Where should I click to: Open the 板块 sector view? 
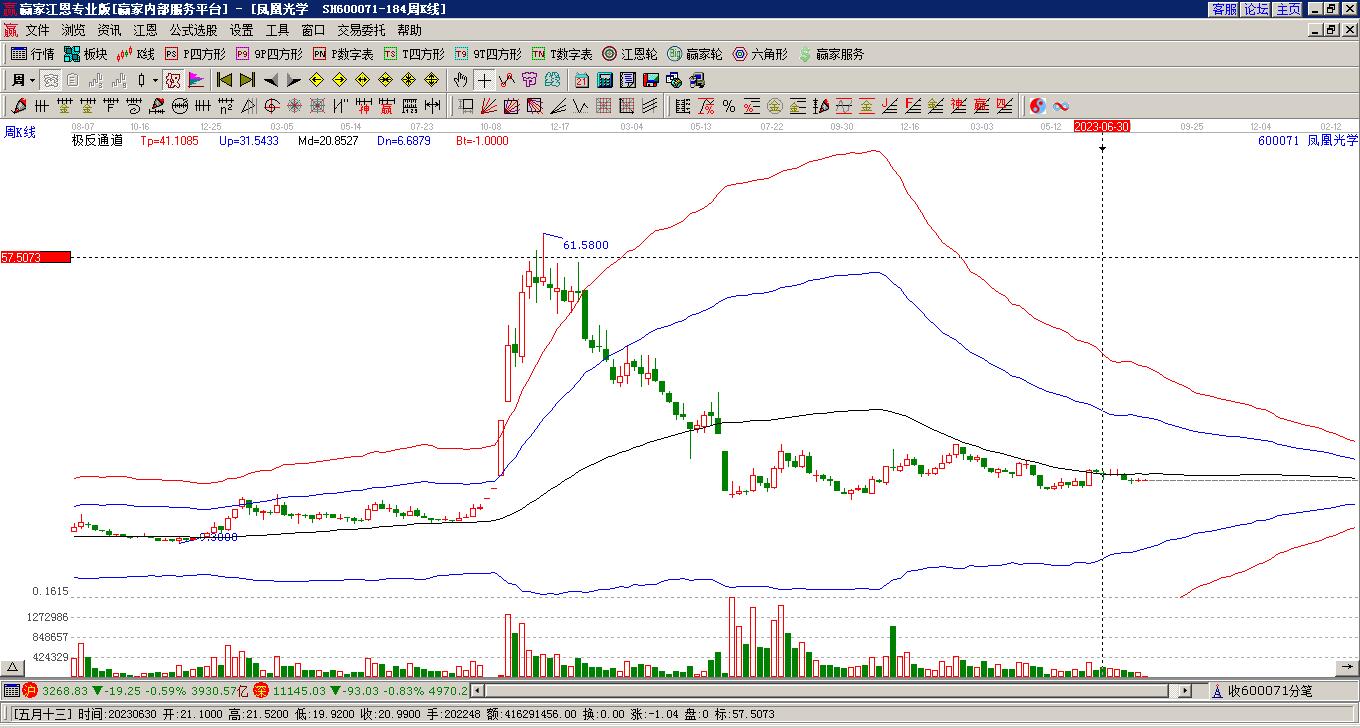pyautogui.click(x=86, y=54)
